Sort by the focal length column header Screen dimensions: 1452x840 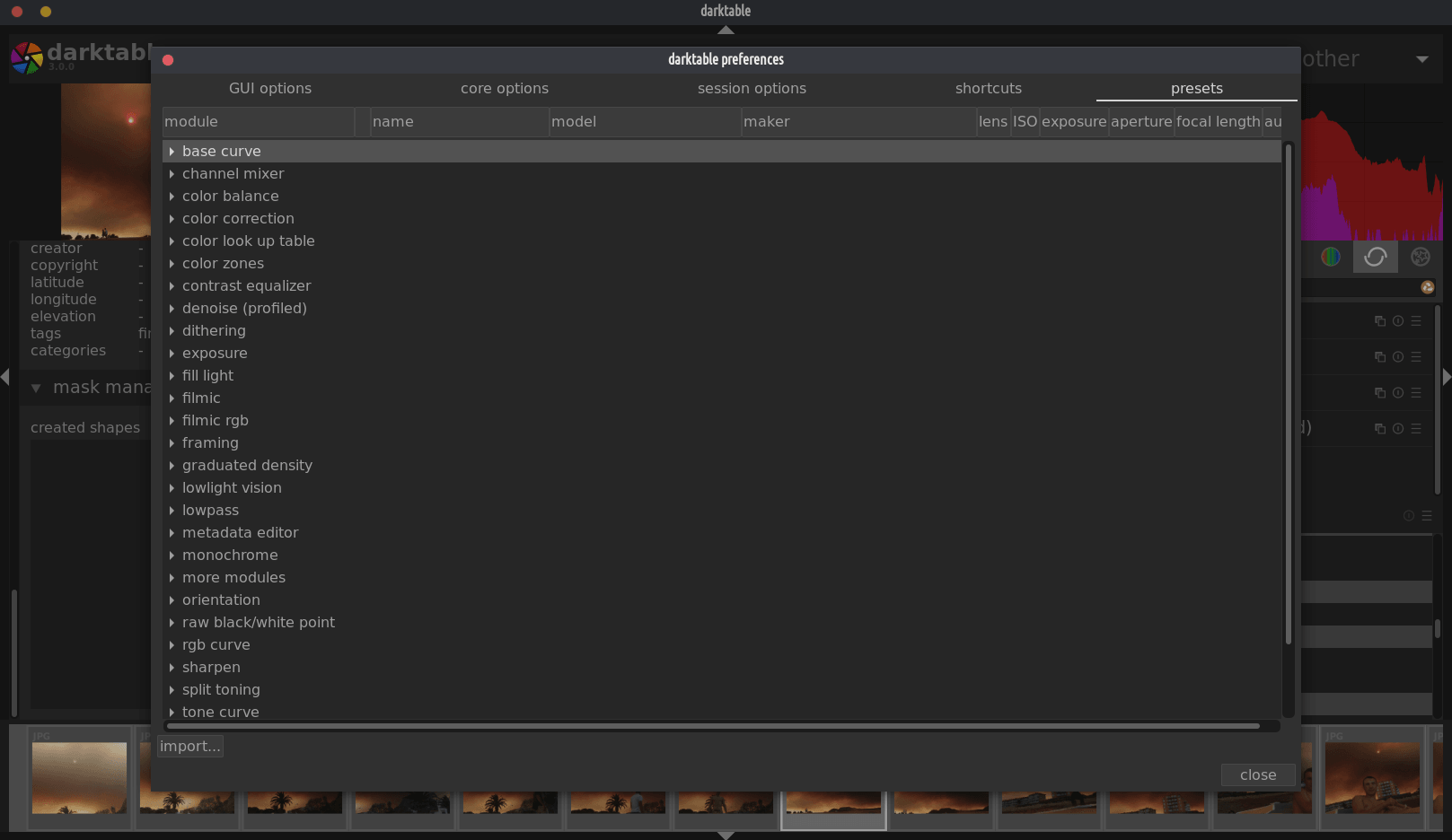[1219, 122]
